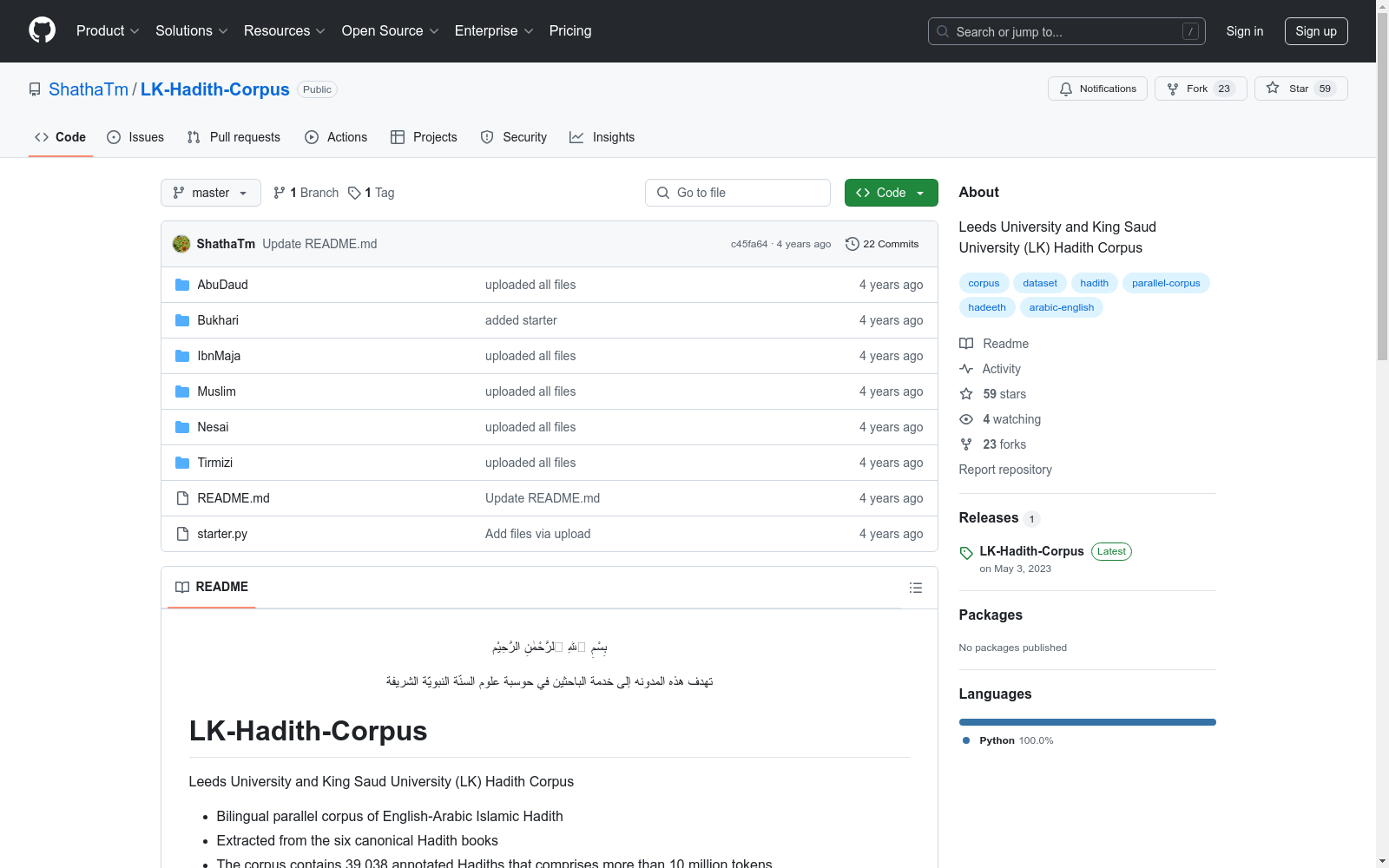Open the 22 Commits history link
This screenshot has width=1389, height=868.
[x=882, y=244]
